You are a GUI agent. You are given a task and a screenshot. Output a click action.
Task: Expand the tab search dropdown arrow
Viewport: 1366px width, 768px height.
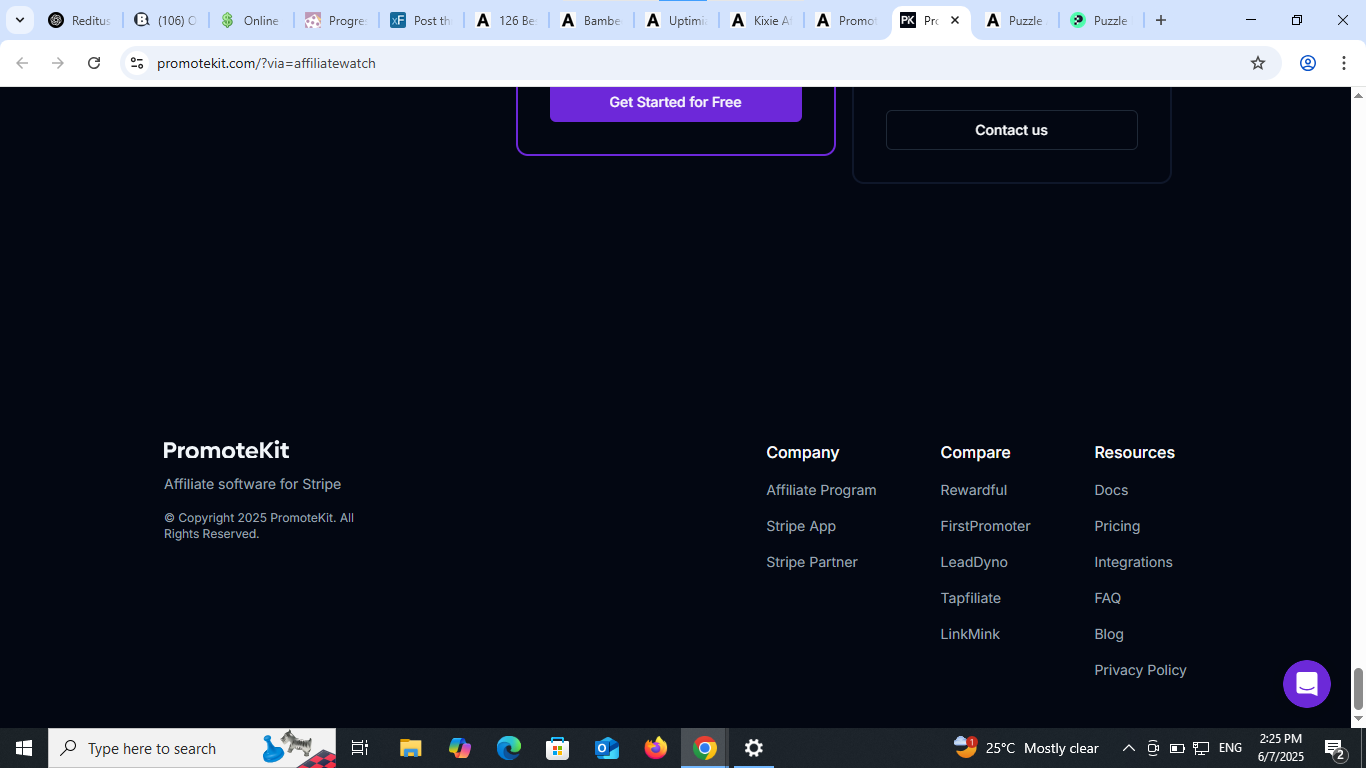pos(19,20)
